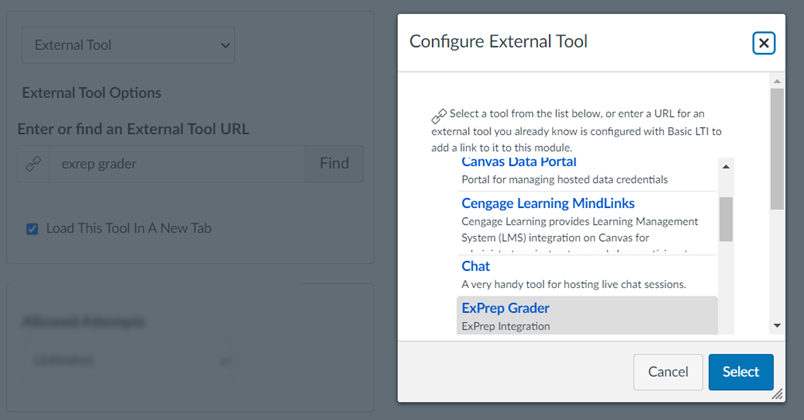Click the tool list scrollbar thumb
Viewport: 804px width, 420px height.
(x=726, y=219)
